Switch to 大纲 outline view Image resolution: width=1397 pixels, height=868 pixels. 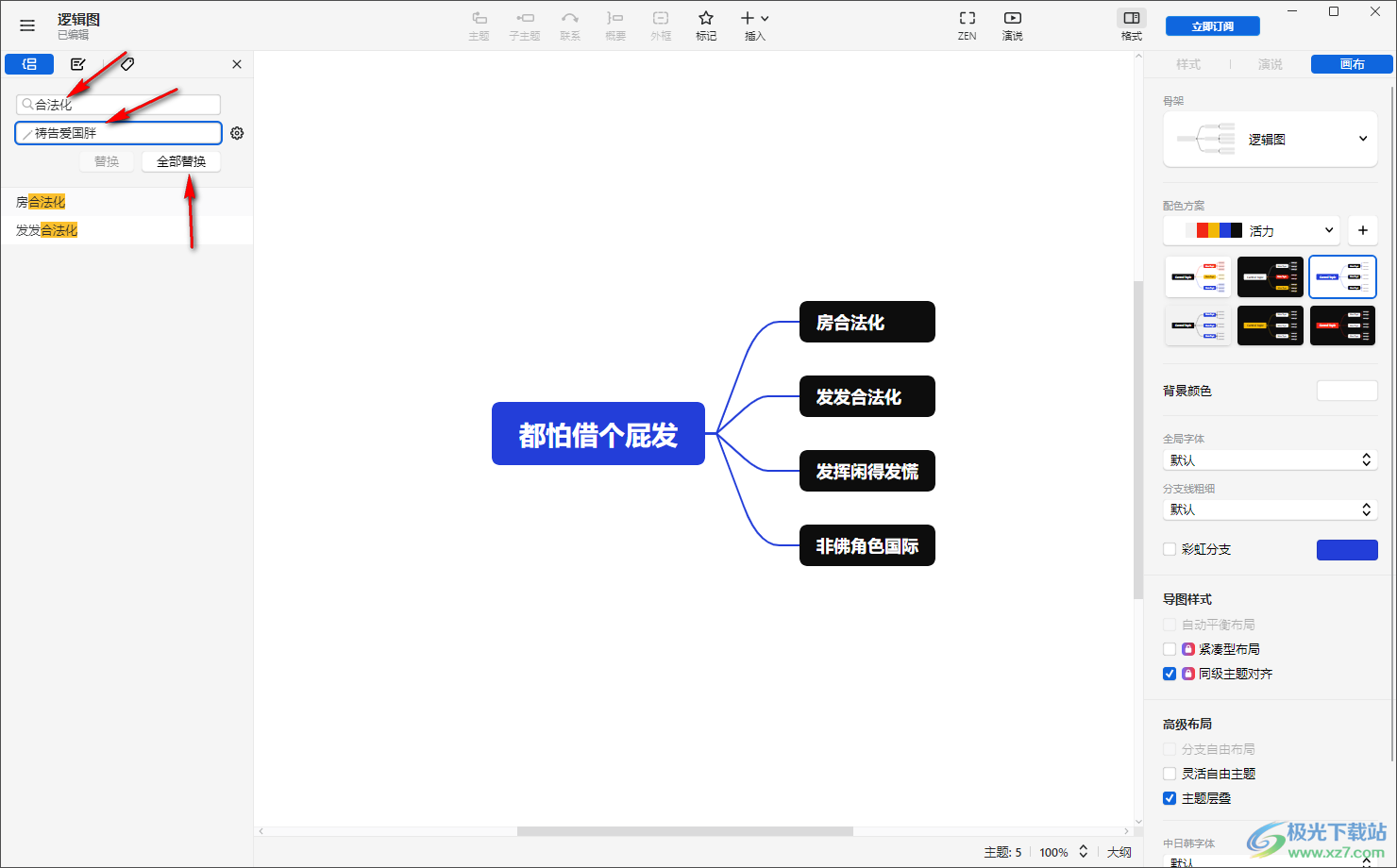click(x=1119, y=852)
